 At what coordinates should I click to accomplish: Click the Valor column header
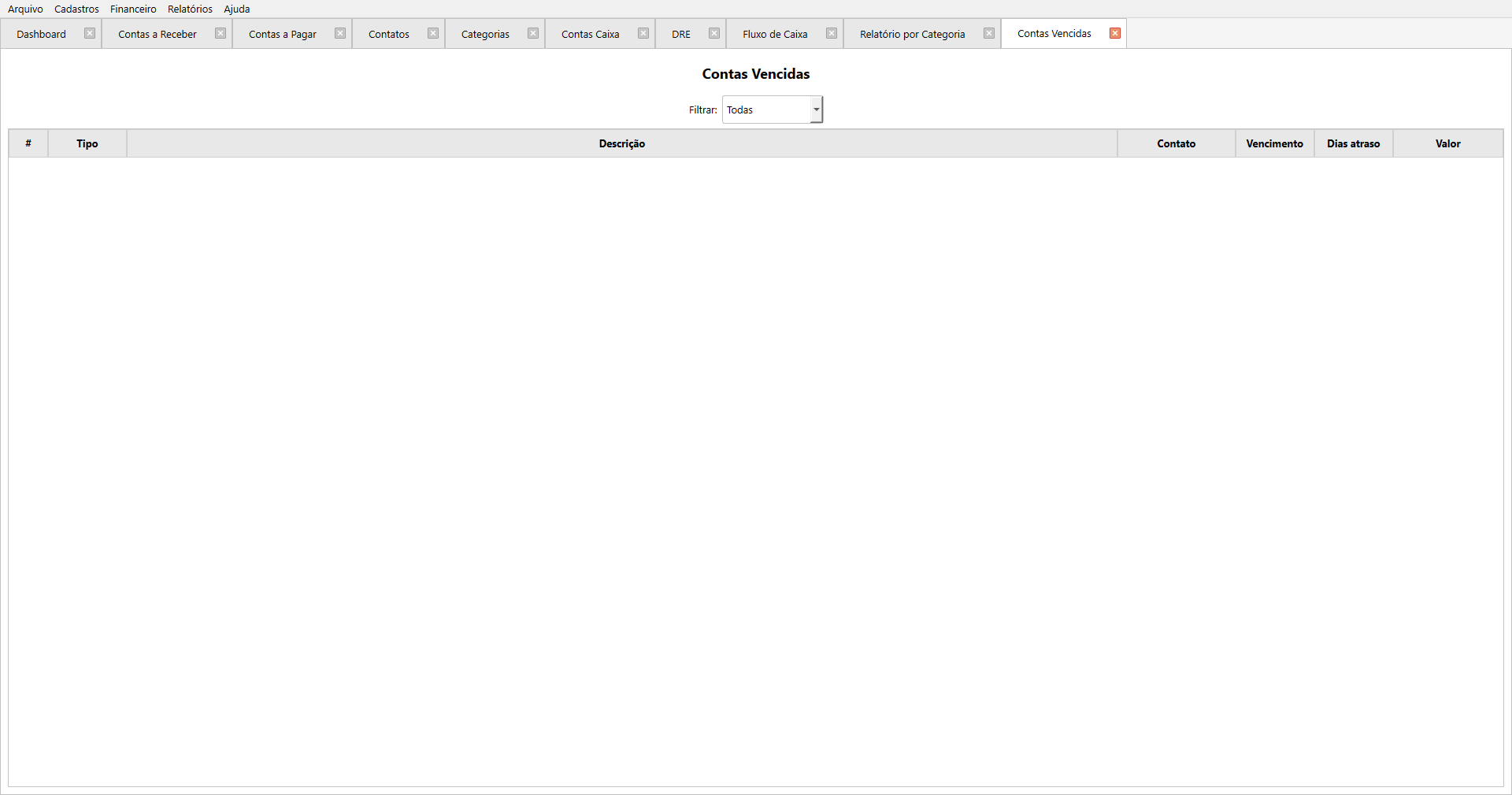1447,144
